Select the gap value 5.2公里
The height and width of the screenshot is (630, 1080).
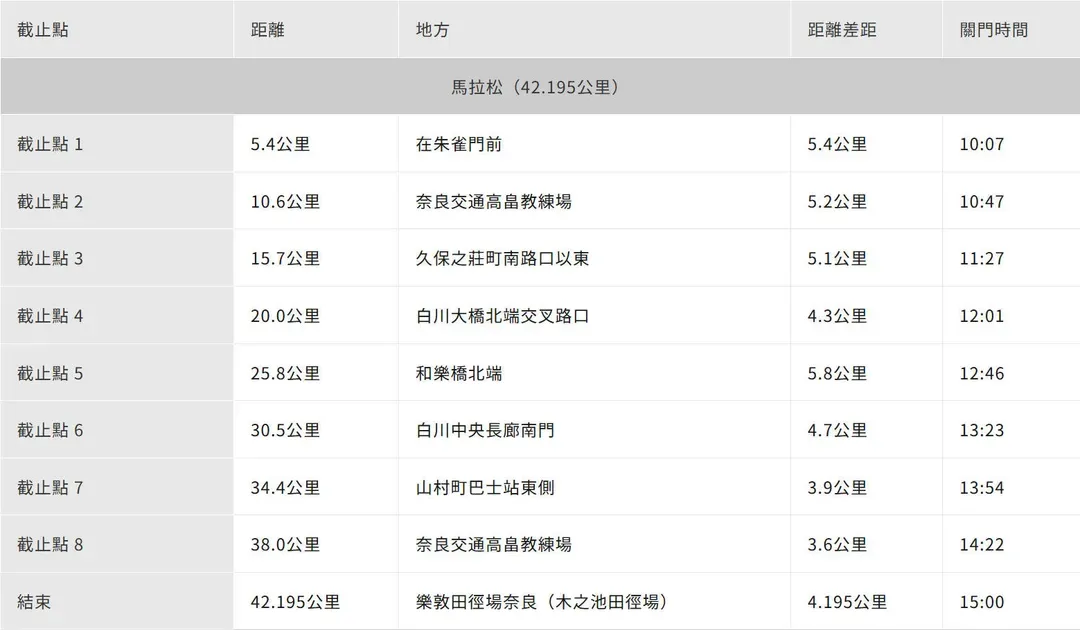[x=837, y=201]
